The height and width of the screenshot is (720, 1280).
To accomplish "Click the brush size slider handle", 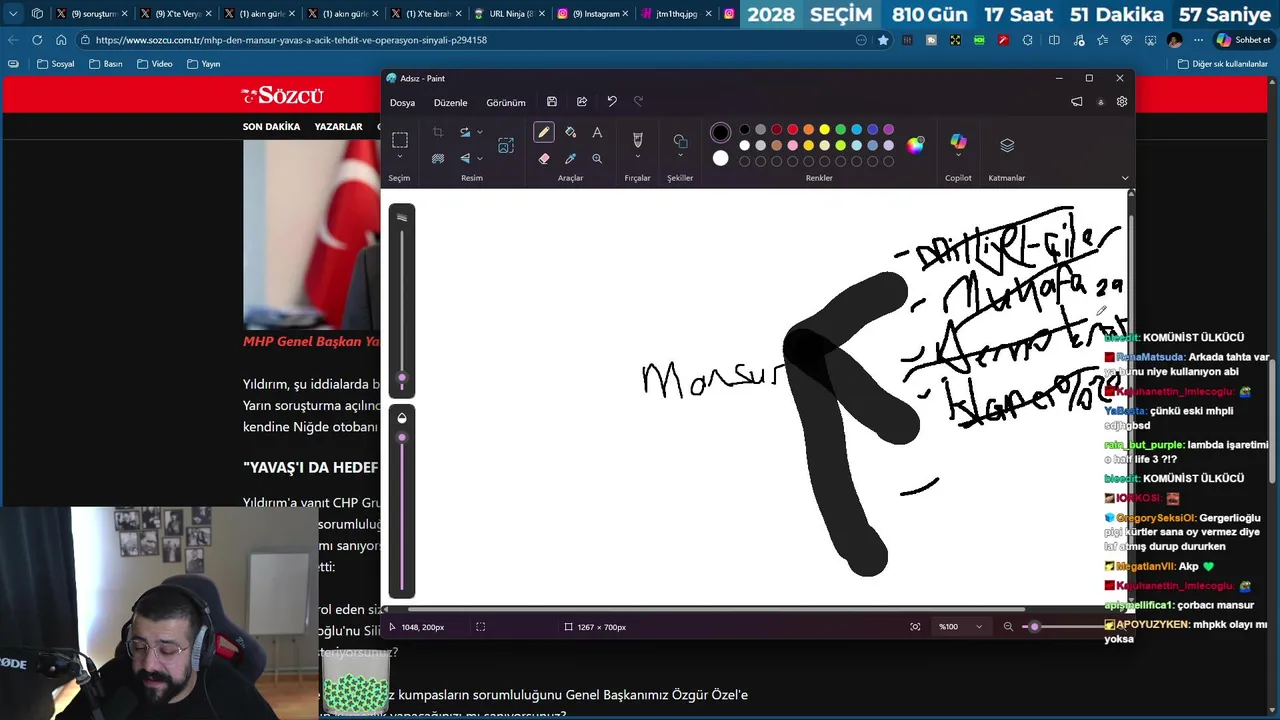I will (402, 379).
